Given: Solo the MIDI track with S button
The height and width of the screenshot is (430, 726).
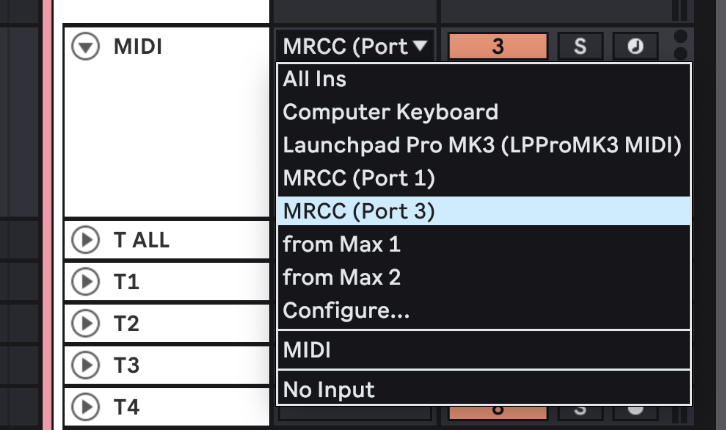Looking at the screenshot, I should [580, 46].
